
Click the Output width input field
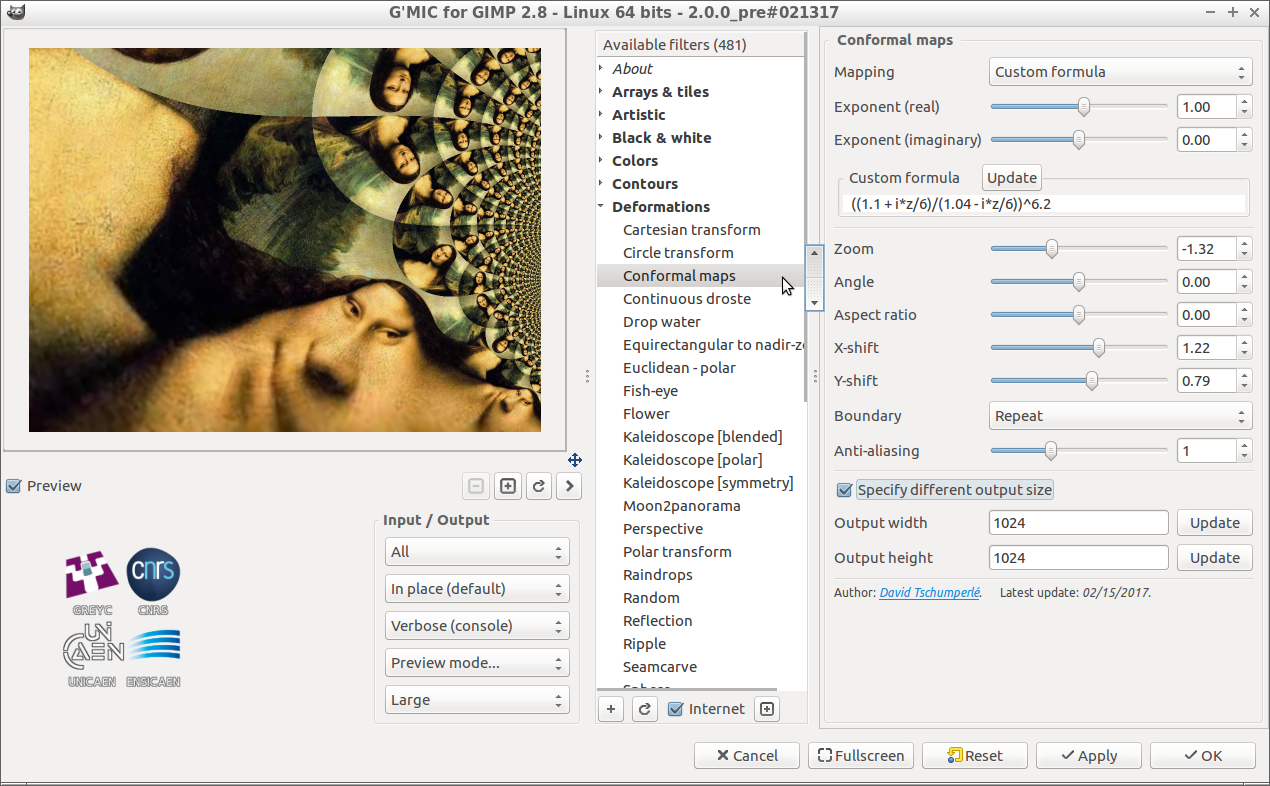tap(1079, 523)
